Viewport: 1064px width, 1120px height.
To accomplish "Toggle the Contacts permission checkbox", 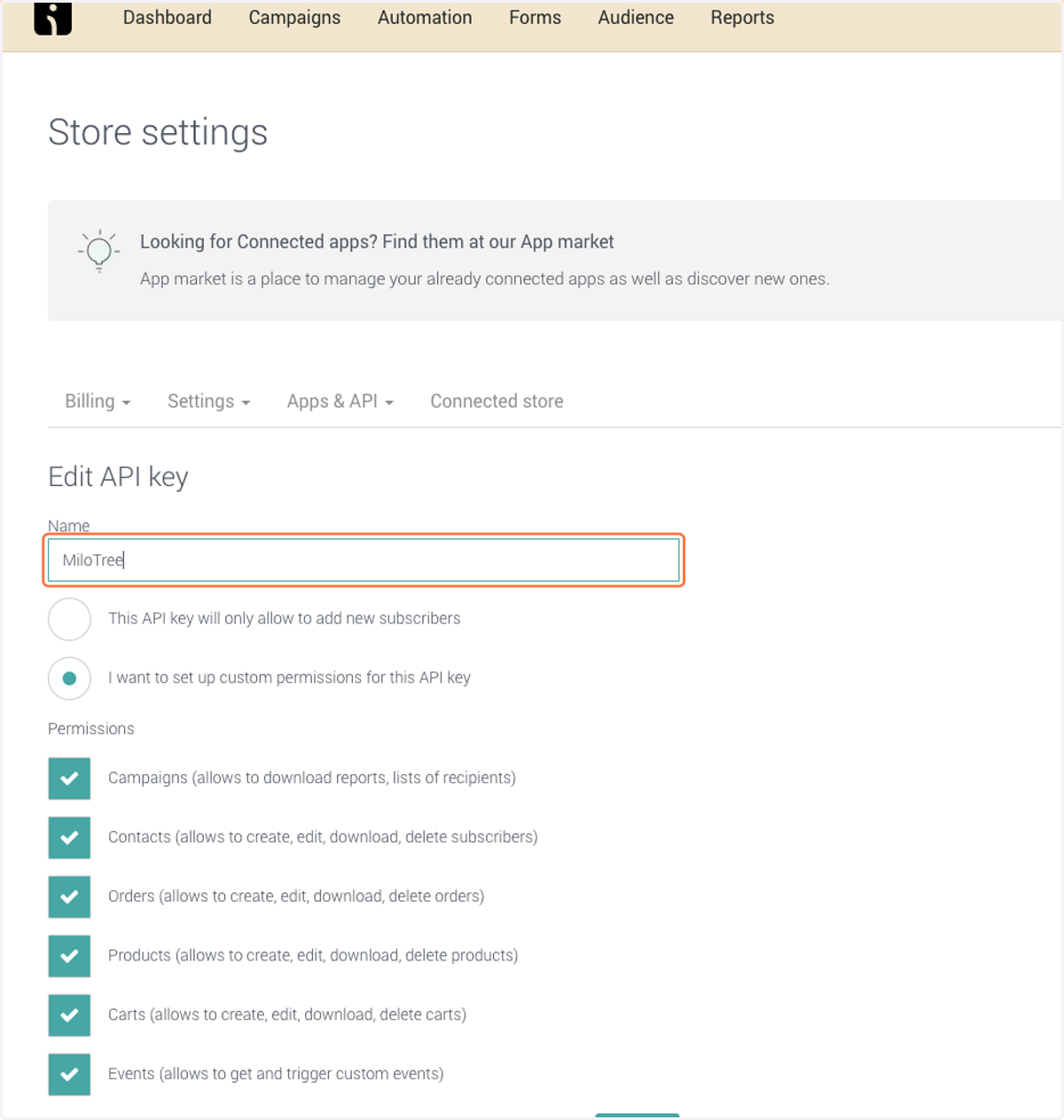I will pyautogui.click(x=69, y=838).
